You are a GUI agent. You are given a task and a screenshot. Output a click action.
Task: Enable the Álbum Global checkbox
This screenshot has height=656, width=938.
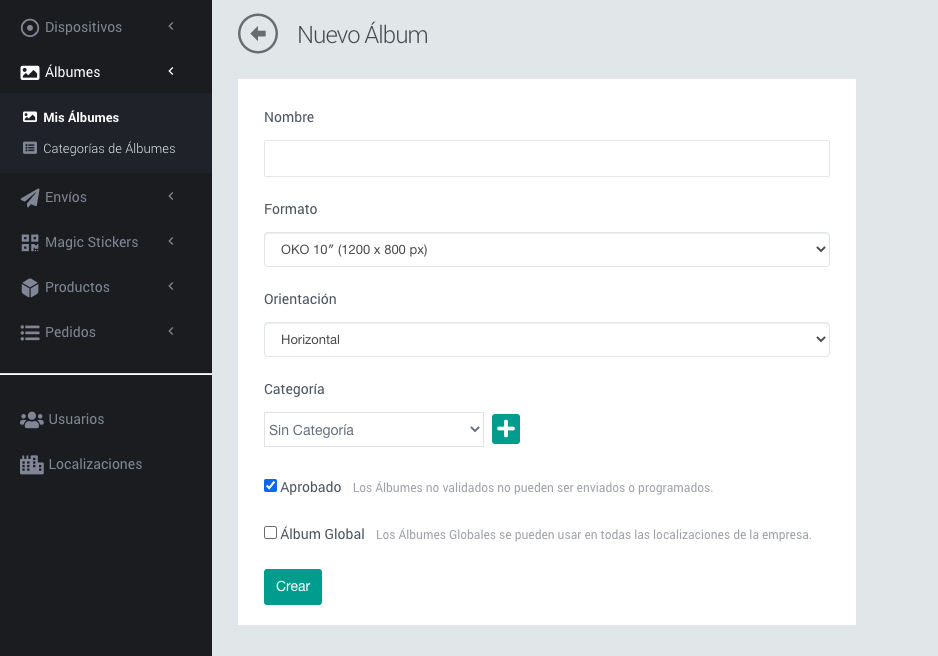pos(270,532)
